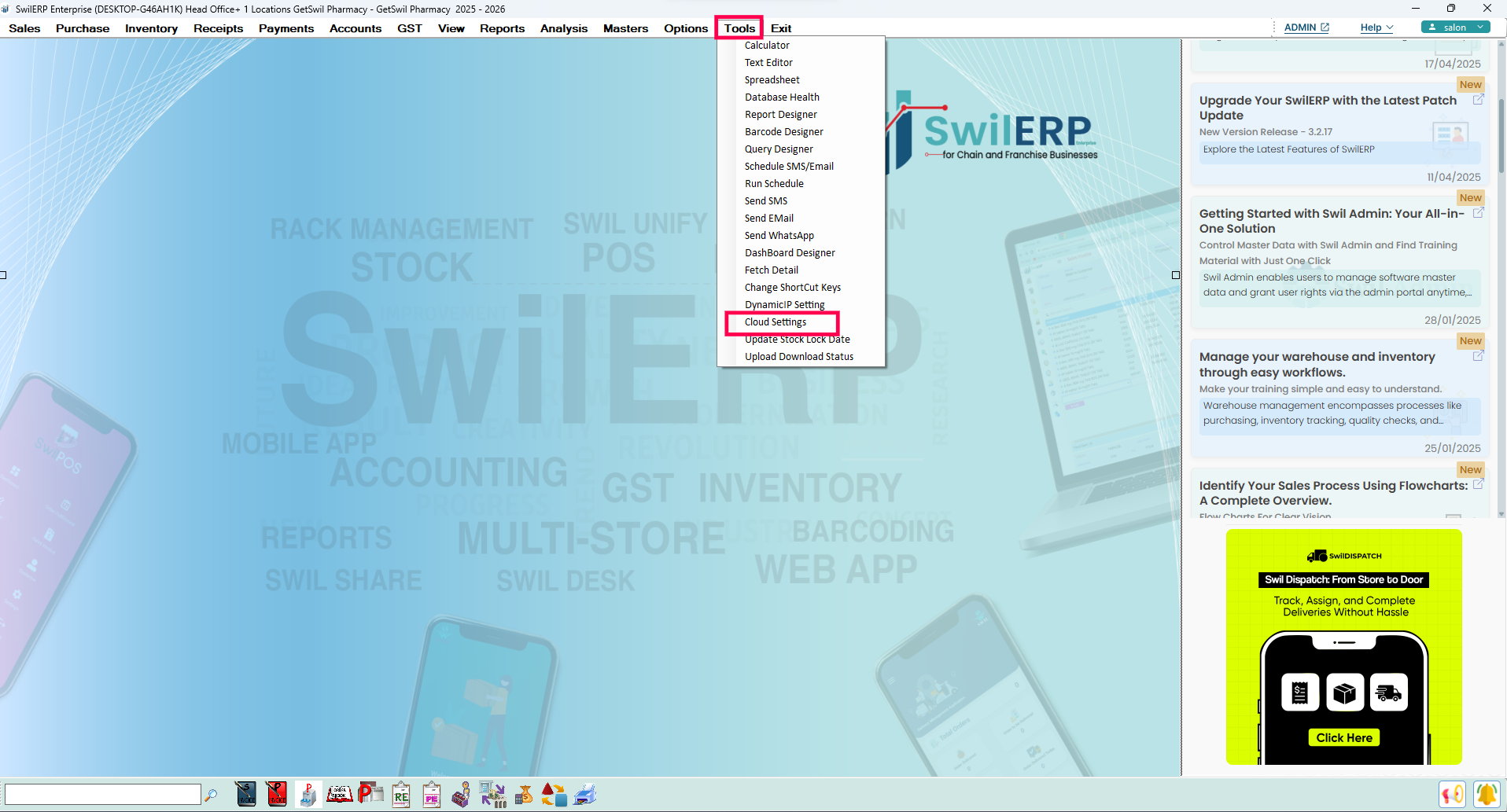Open the person with toolbox icon
This screenshot has height=812, width=1507.
click(462, 794)
